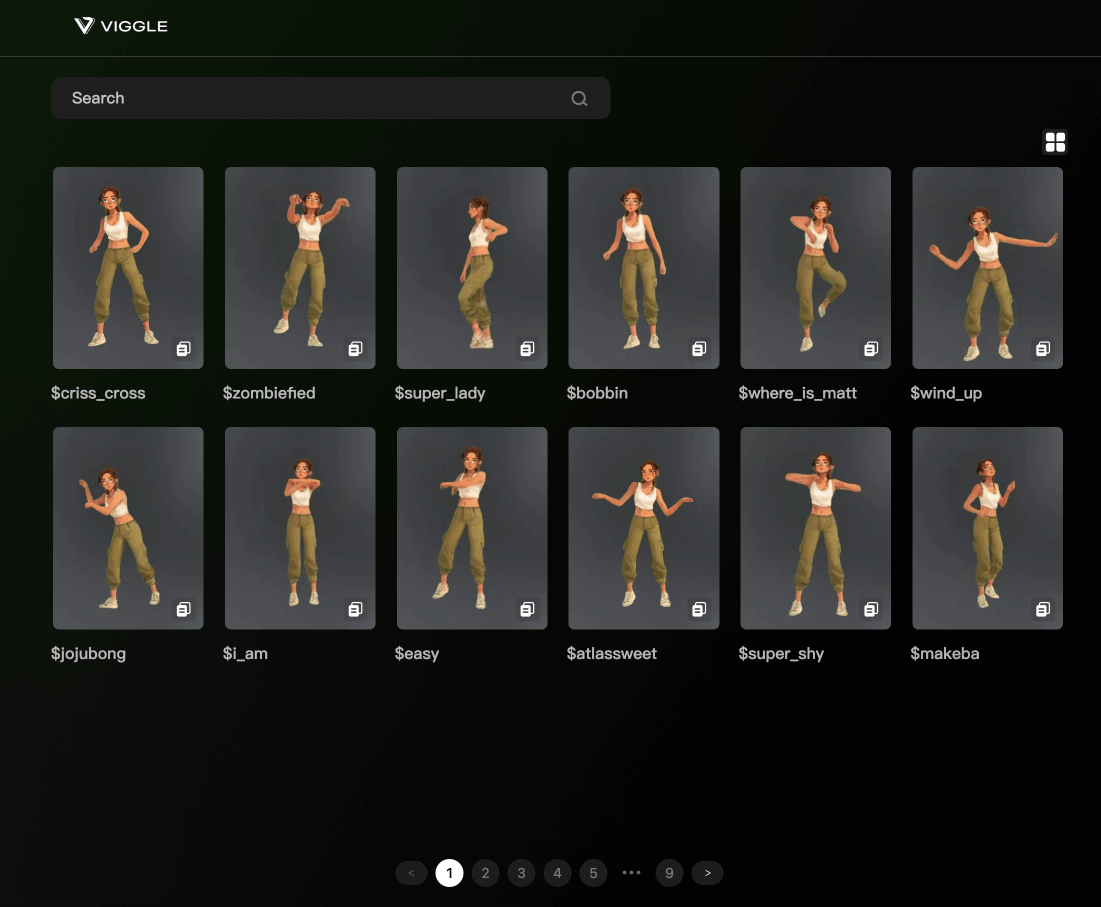The height and width of the screenshot is (907, 1101).
Task: Open the $where_is_matt label link
Action: (x=797, y=393)
